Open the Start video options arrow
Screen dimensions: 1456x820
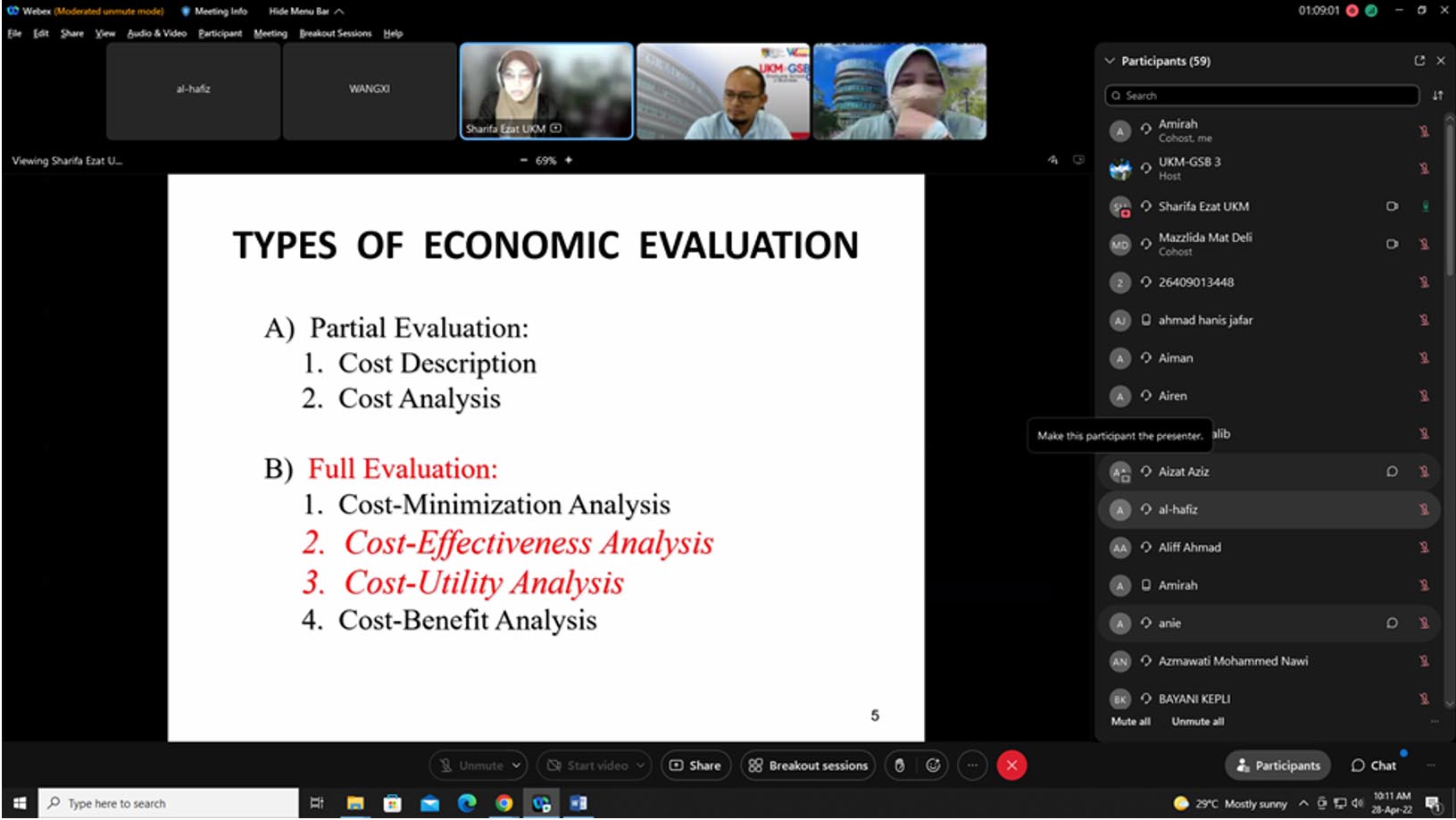640,766
